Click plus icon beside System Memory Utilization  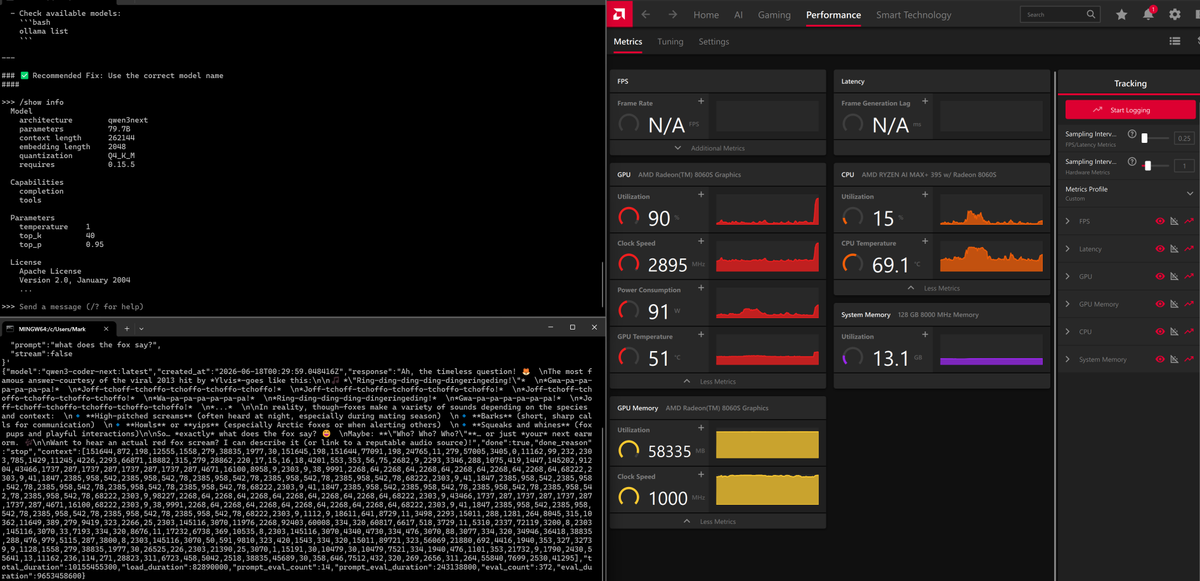tap(924, 336)
